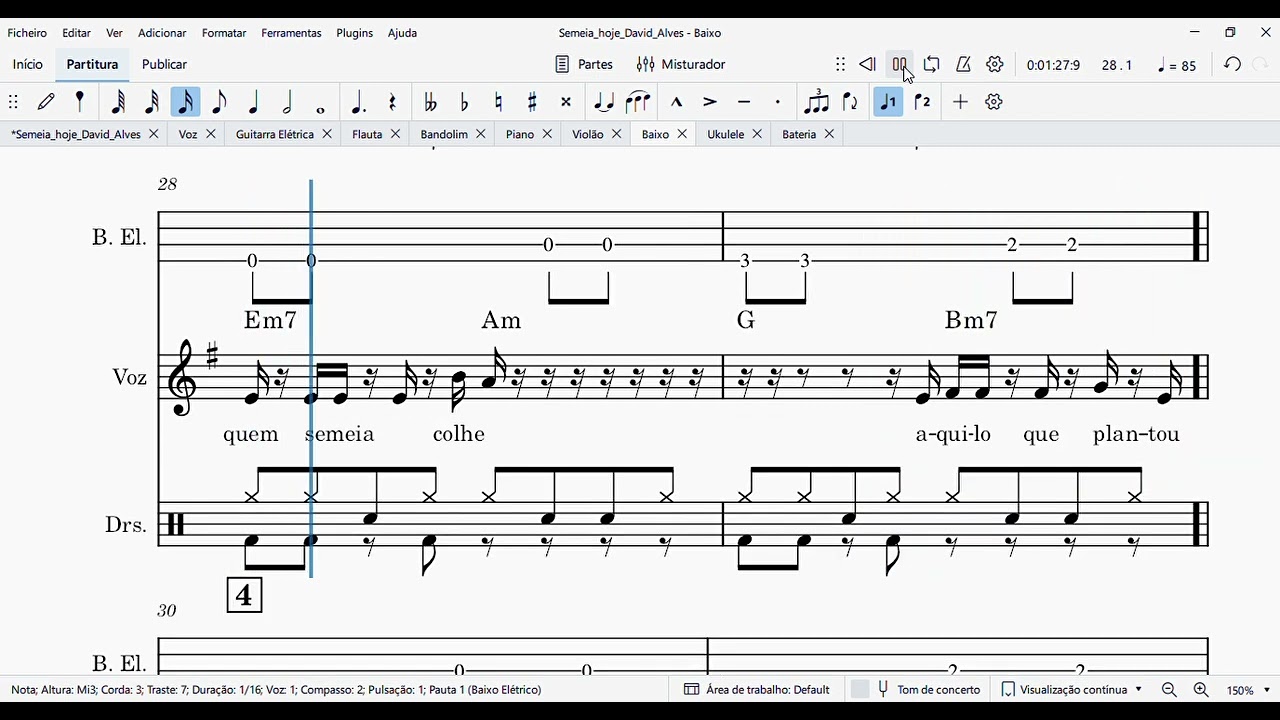Add tenuto articulation

pos(744,102)
